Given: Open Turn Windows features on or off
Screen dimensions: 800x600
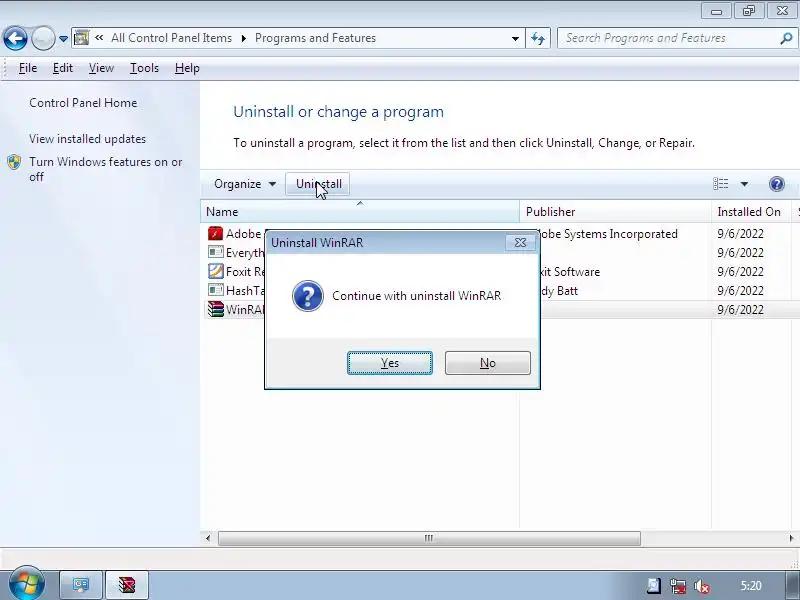Looking at the screenshot, I should tap(106, 169).
